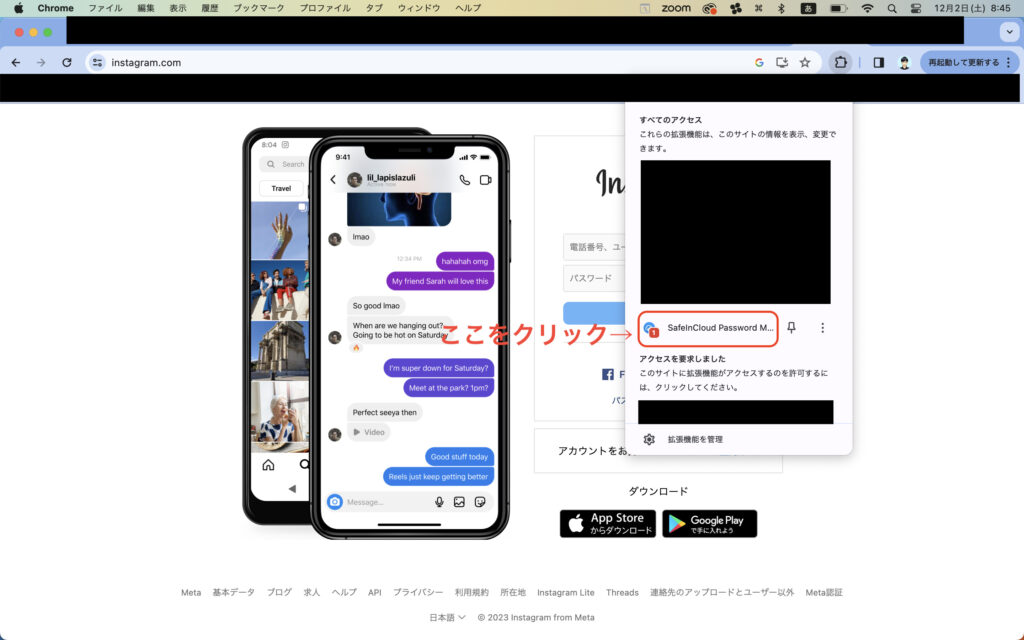Open the Apple menu
1024x640 pixels.
coord(18,8)
